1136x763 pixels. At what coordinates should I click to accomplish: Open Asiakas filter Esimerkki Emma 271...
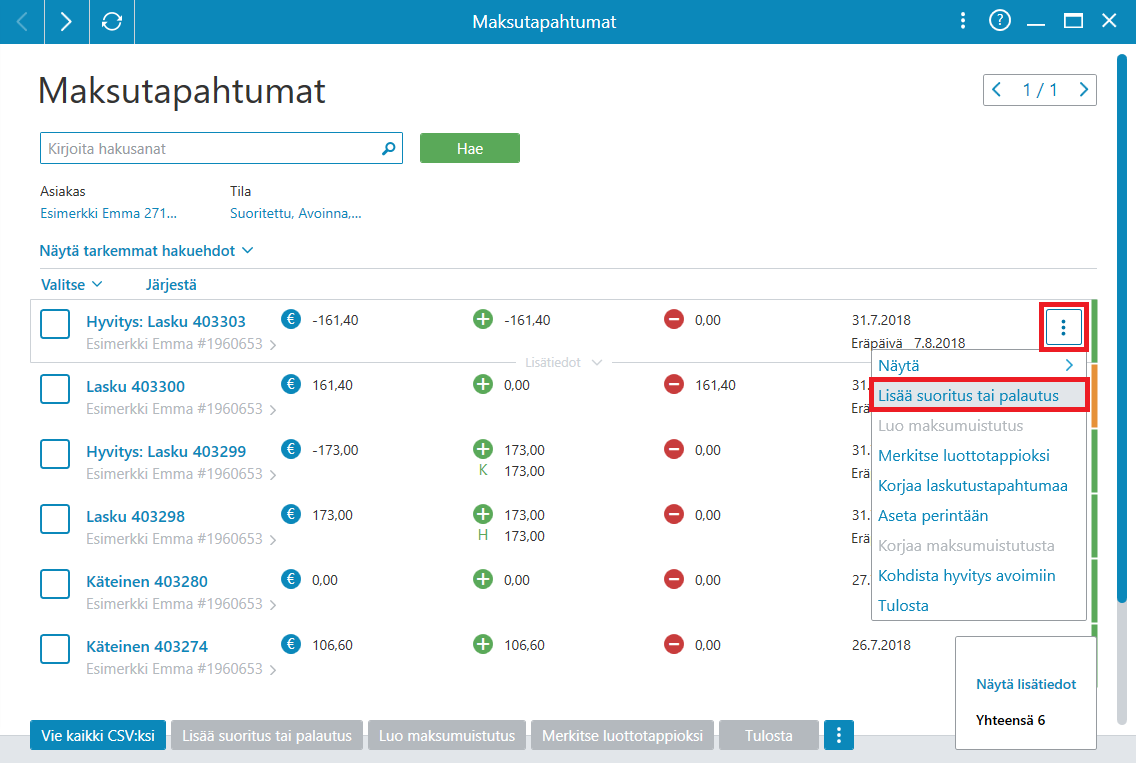click(x=108, y=213)
